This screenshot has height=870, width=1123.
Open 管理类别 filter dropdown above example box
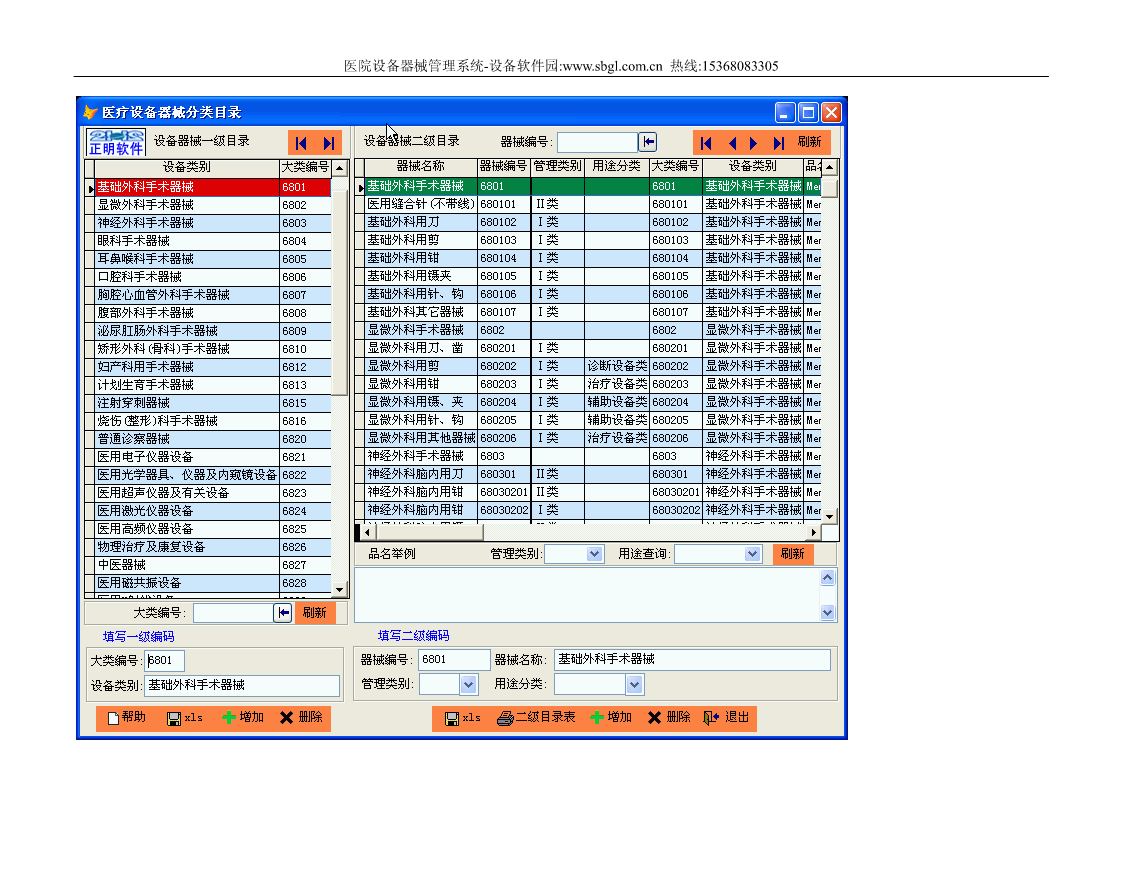point(594,554)
